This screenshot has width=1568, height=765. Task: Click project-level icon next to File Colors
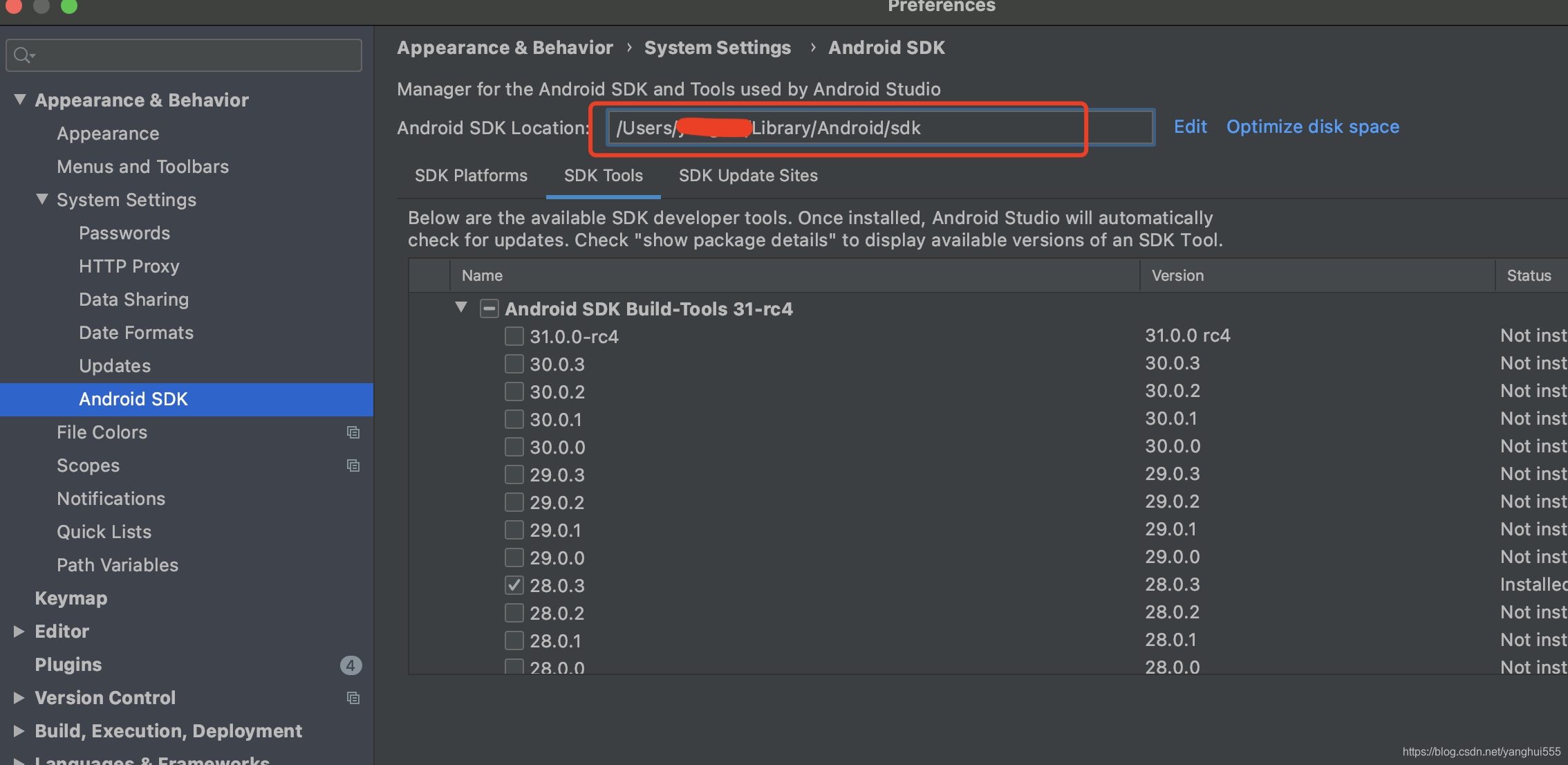pyautogui.click(x=353, y=432)
